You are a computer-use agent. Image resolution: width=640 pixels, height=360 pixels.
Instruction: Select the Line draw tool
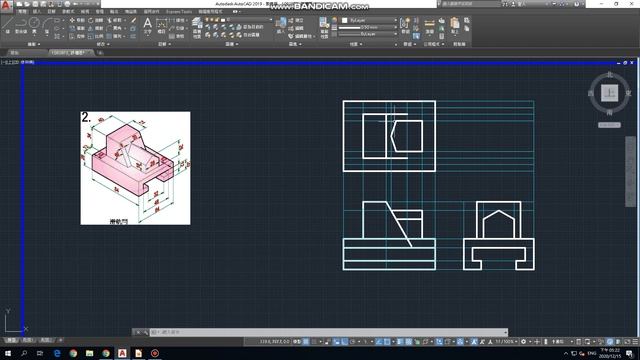point(7,25)
